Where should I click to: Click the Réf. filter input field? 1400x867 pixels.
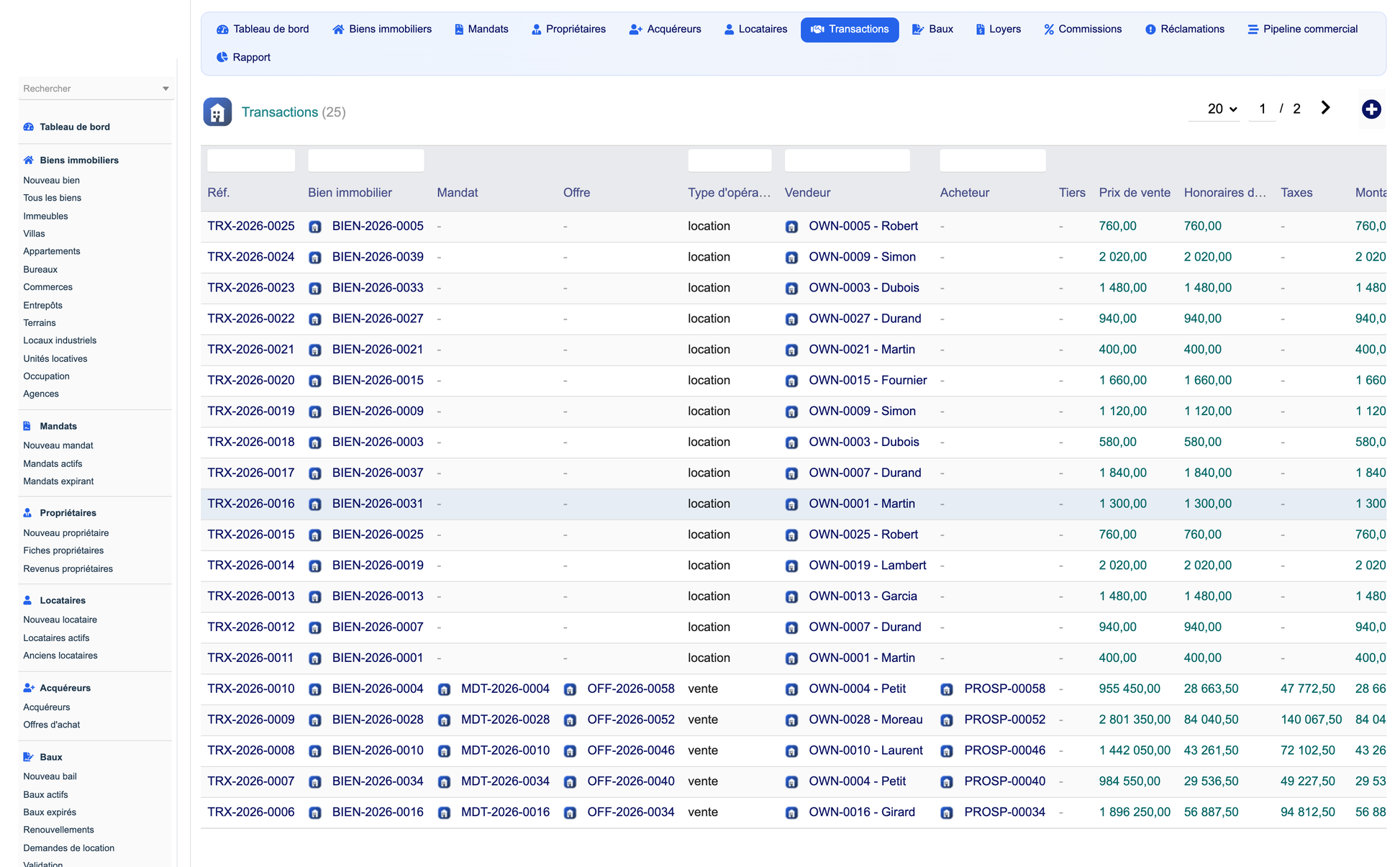coord(251,160)
